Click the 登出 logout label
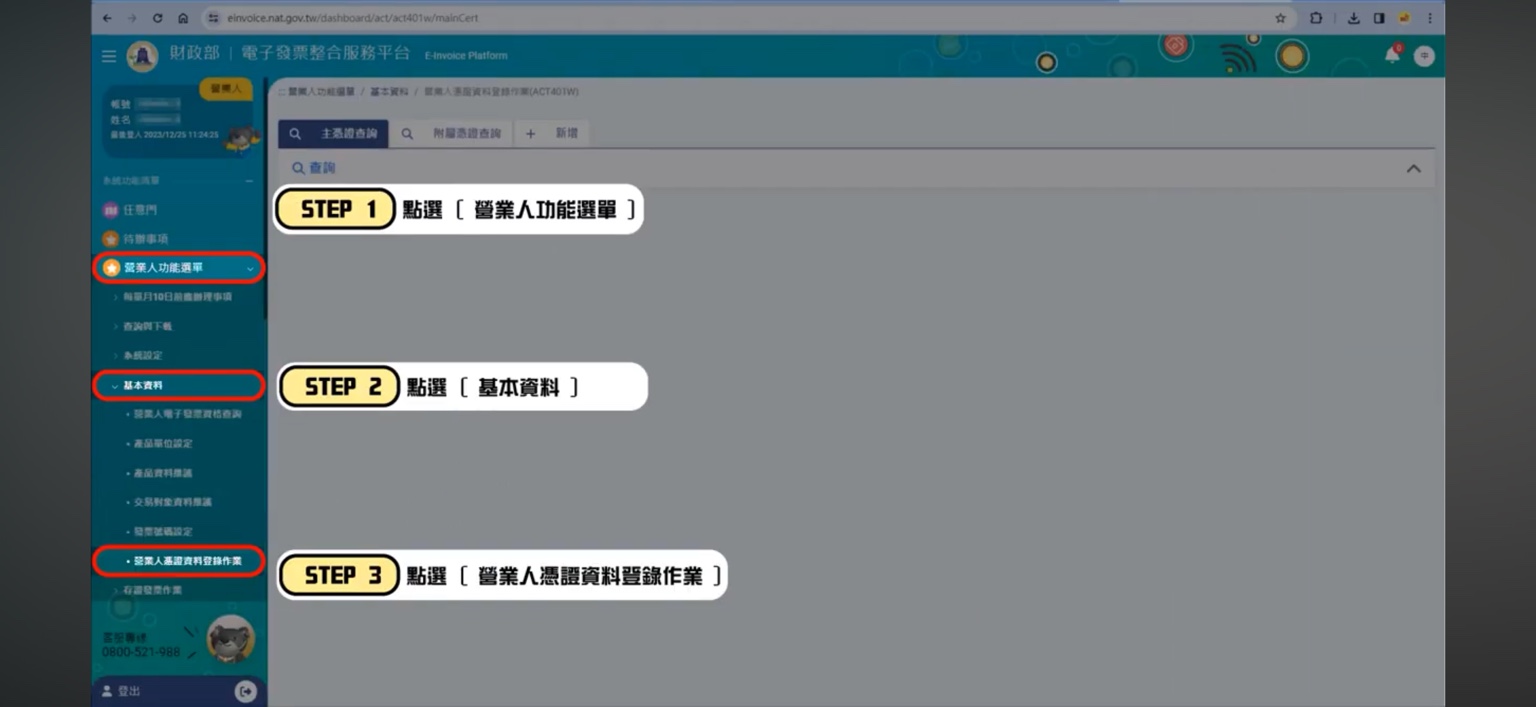The height and width of the screenshot is (707, 1536). (x=129, y=691)
